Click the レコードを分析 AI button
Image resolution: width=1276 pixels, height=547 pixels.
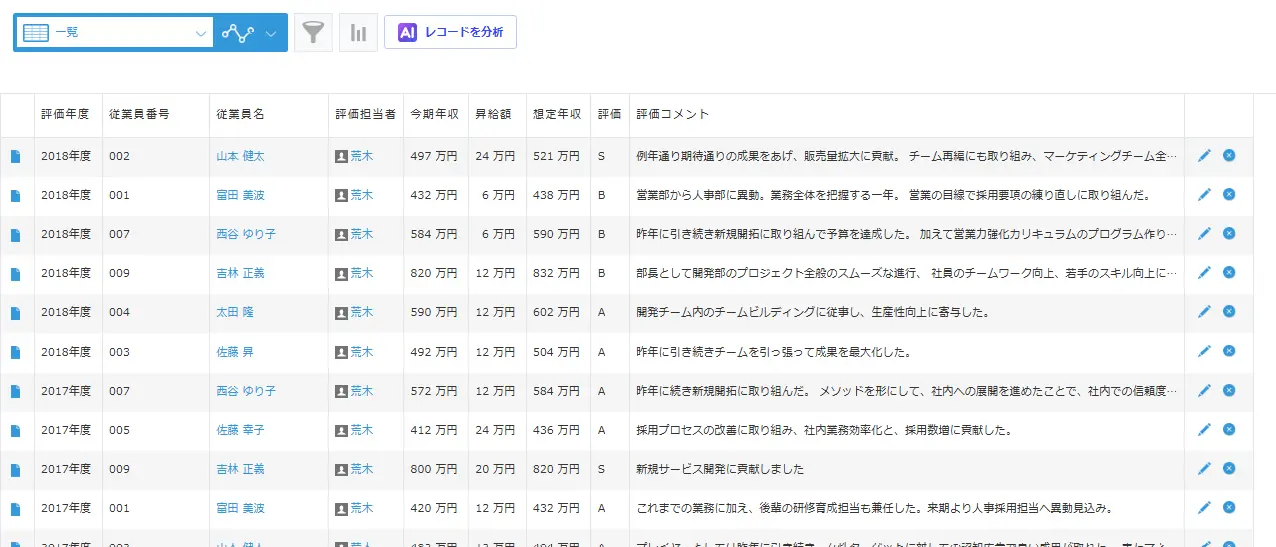click(450, 32)
